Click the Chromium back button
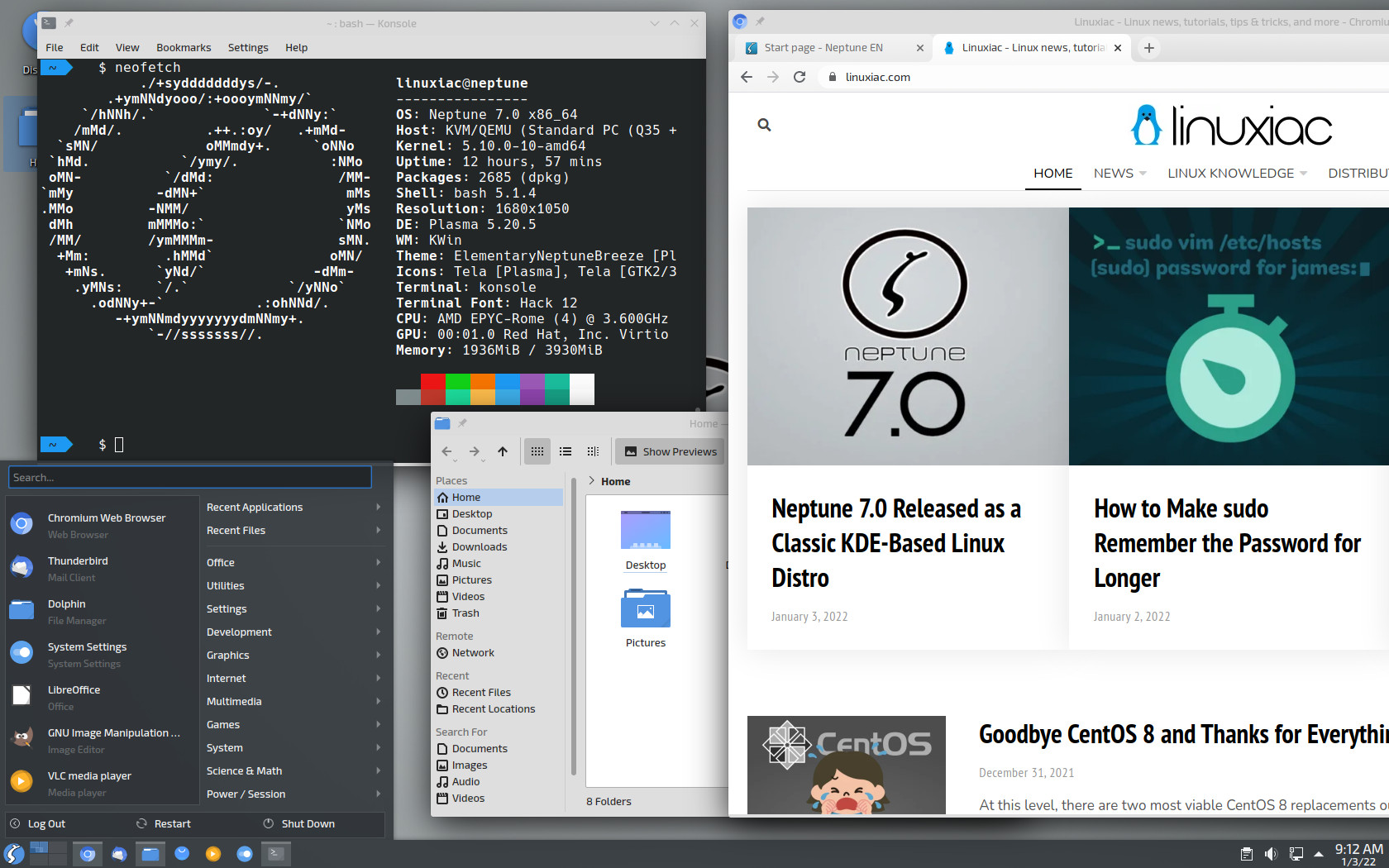 (747, 77)
